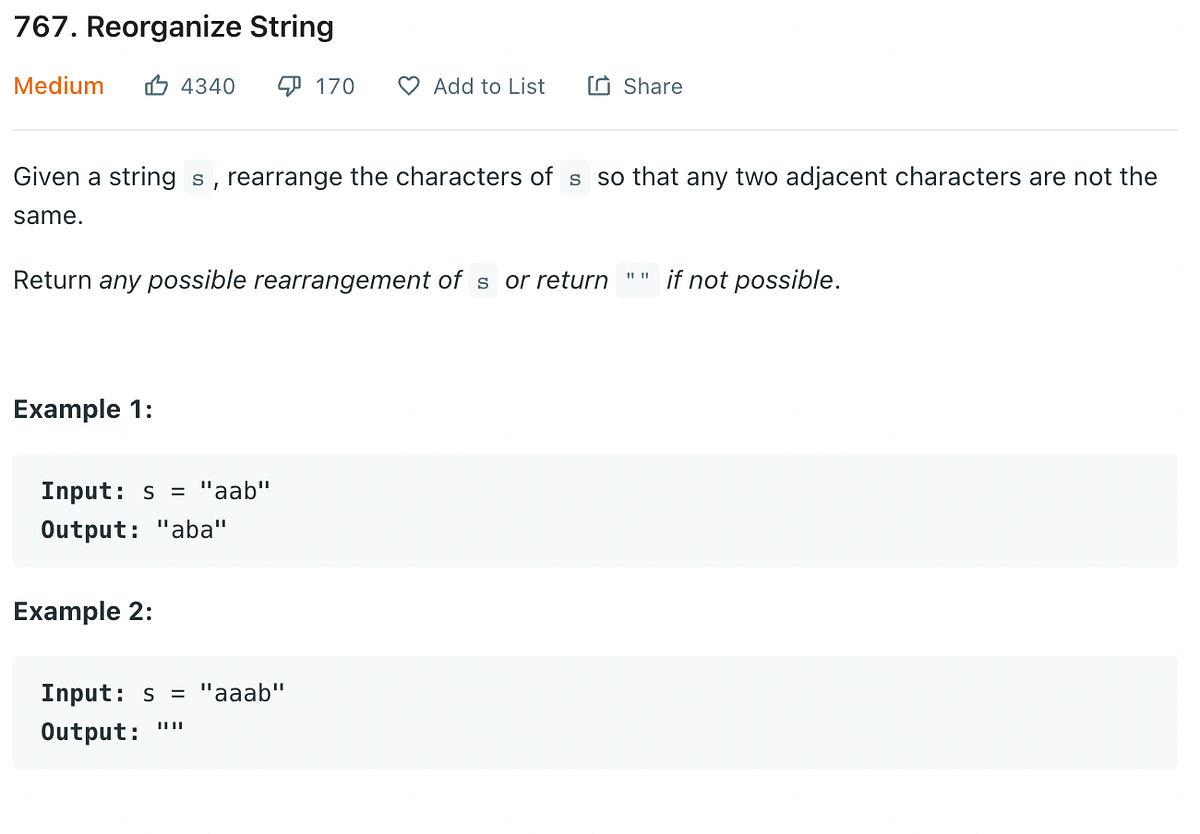Click the second 's' code badge after 'characters of'
Image resolution: width=1200 pixels, height=834 pixels.
pos(573,178)
